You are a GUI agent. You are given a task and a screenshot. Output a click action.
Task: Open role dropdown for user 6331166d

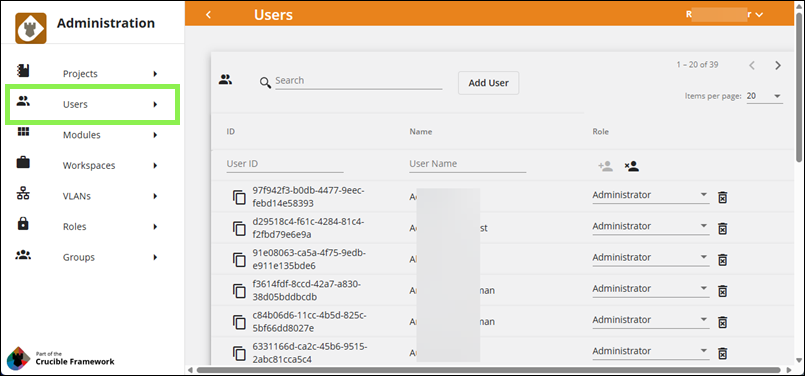[650, 351]
